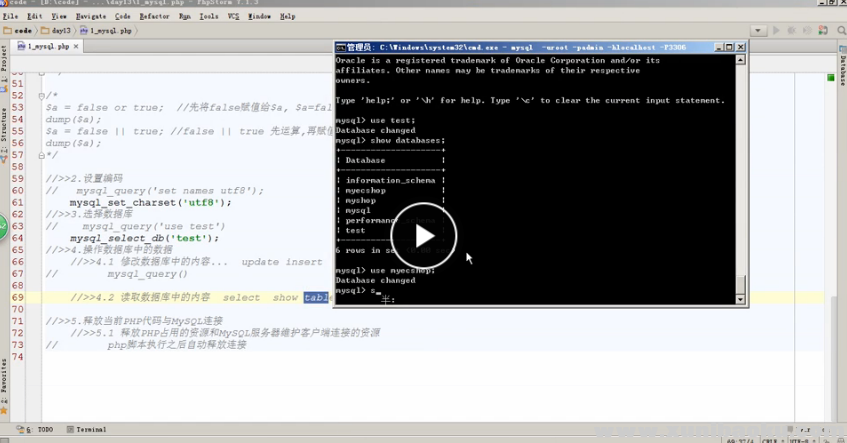
Task: Open the Refactor menu
Action: click(154, 16)
